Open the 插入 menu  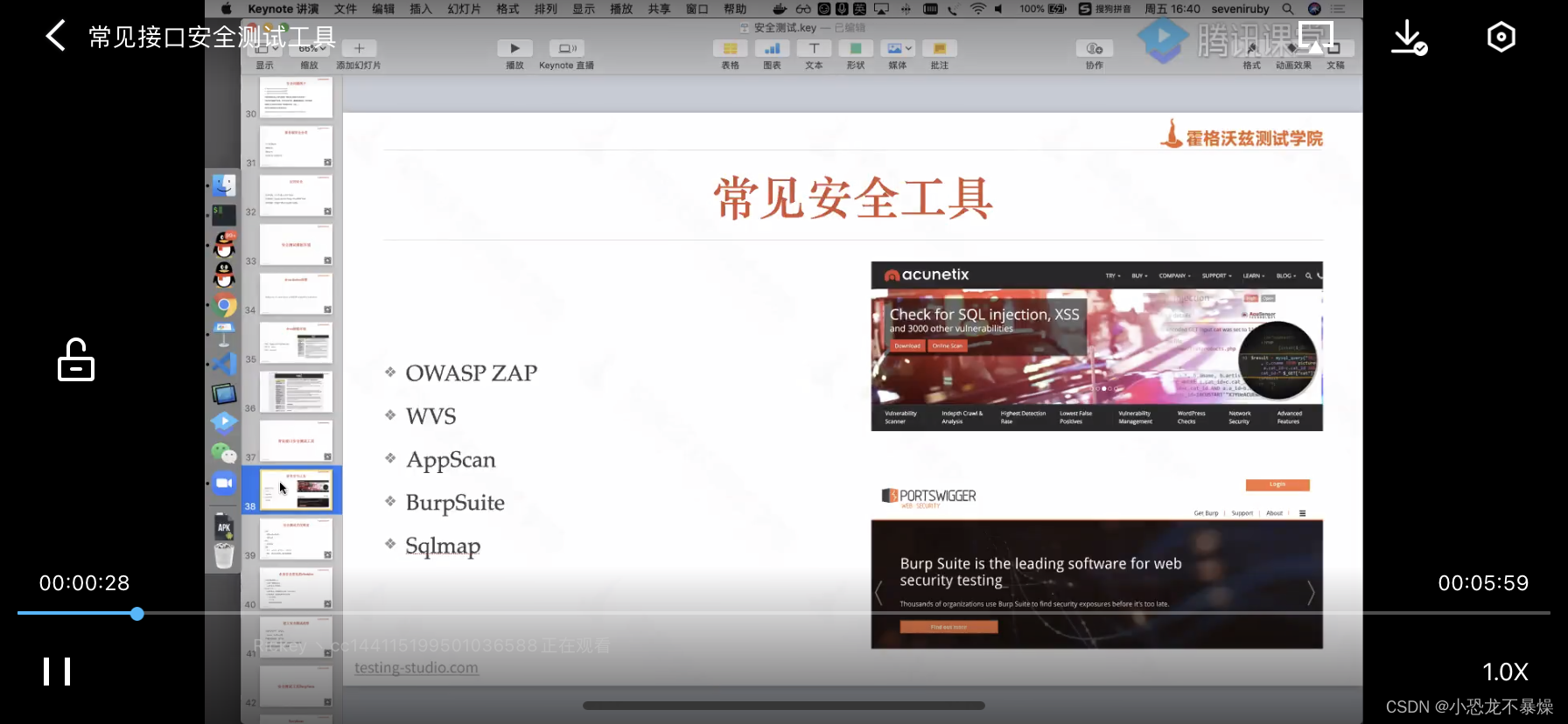pyautogui.click(x=421, y=9)
